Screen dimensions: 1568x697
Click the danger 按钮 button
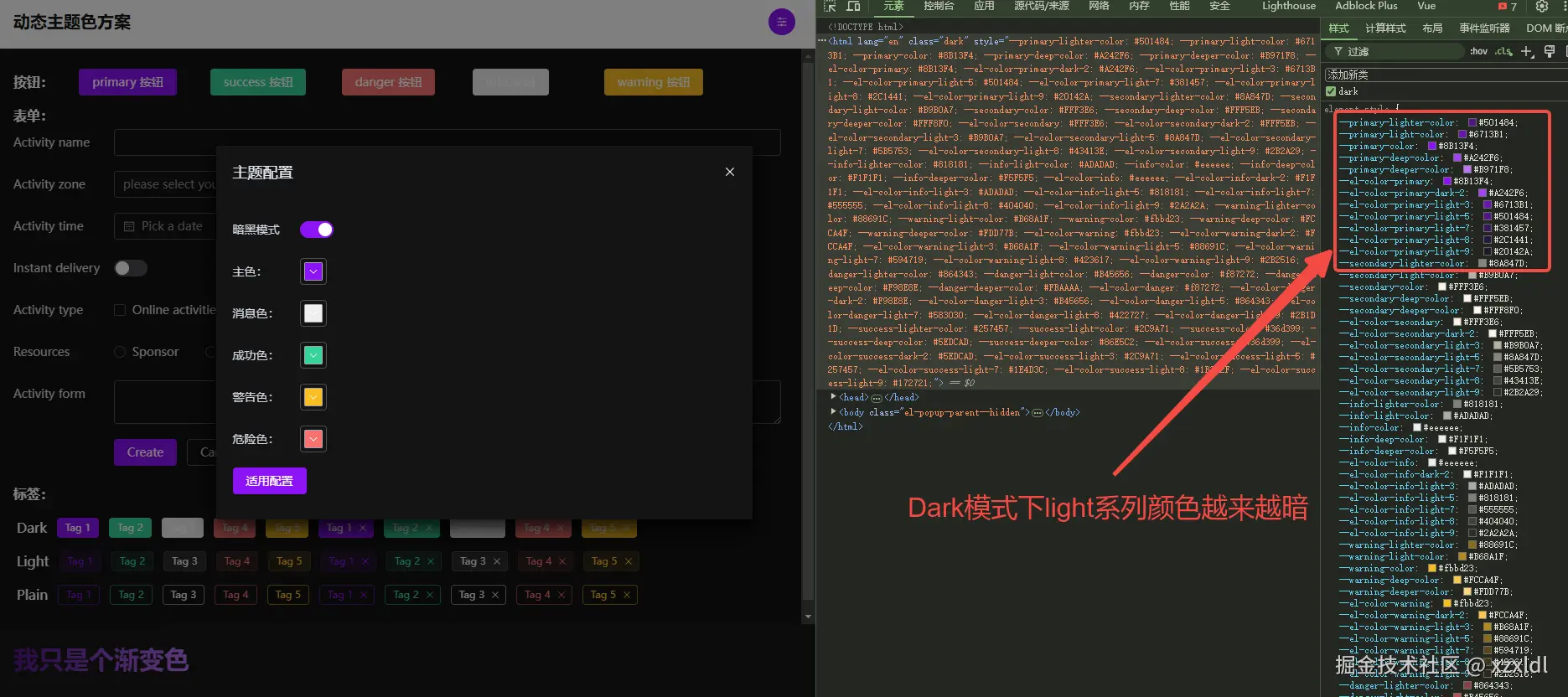click(388, 82)
